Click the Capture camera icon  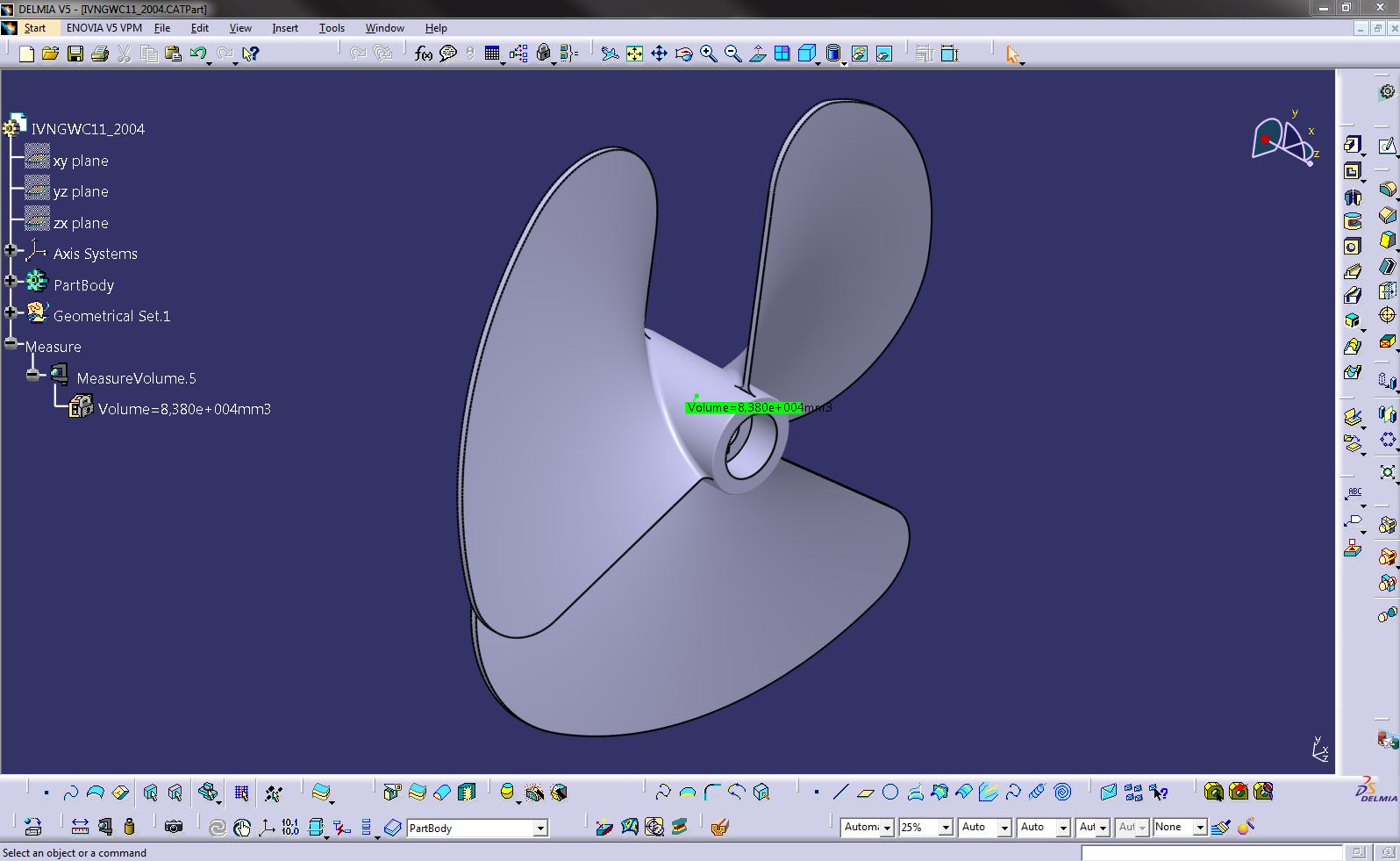click(174, 827)
